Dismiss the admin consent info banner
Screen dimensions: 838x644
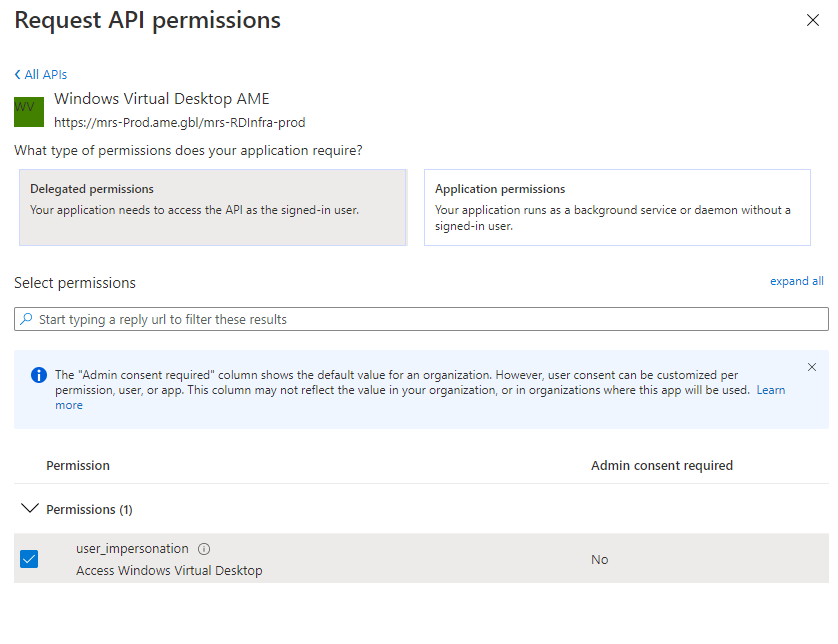point(811,367)
